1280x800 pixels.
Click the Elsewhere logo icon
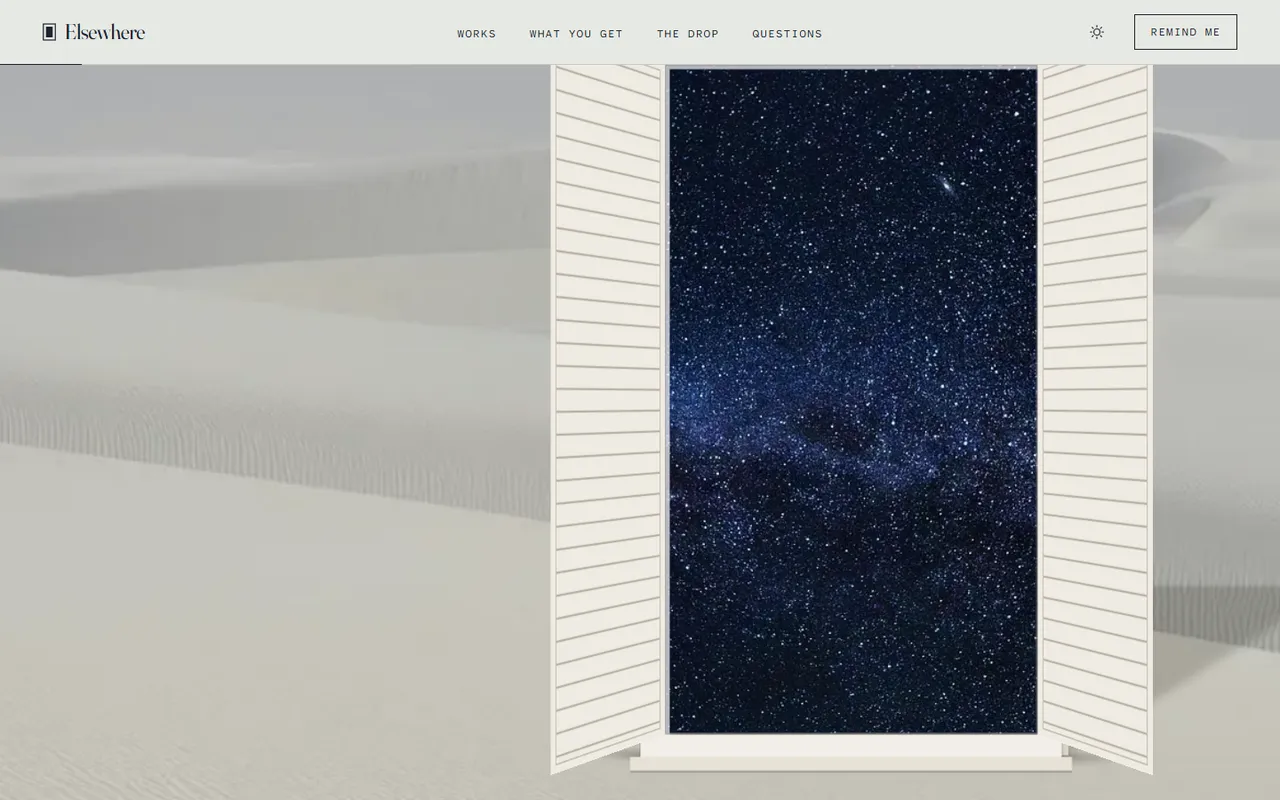click(x=49, y=32)
